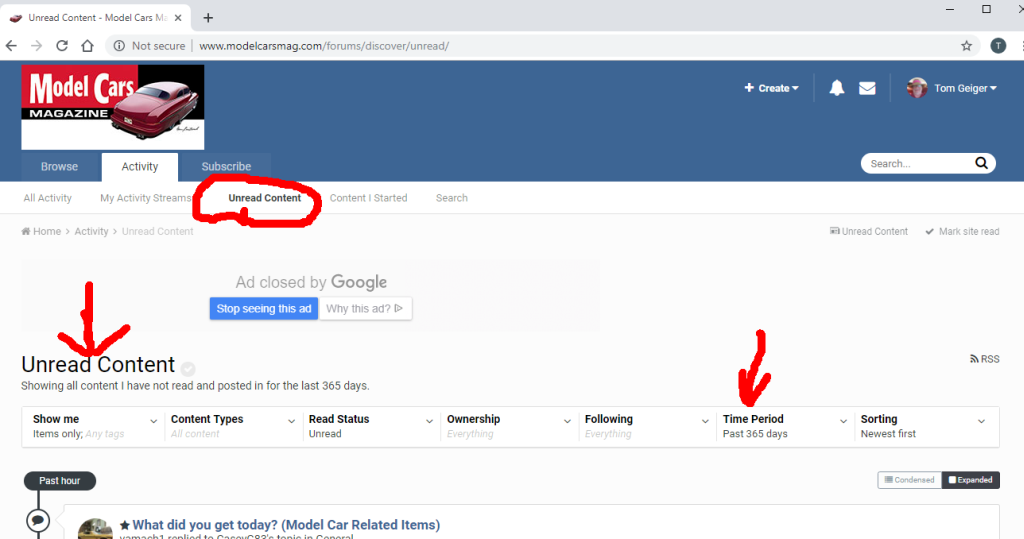Image resolution: width=1024 pixels, height=539 pixels.
Task: Select the All Activity menu item
Action: (x=48, y=198)
